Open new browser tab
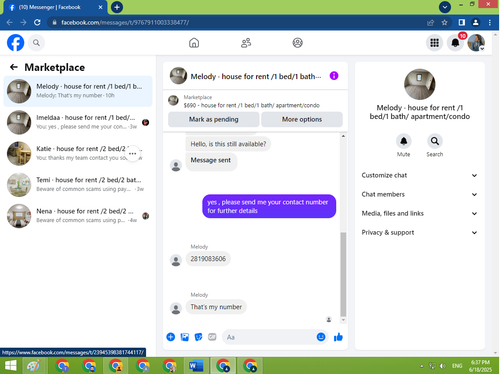 pyautogui.click(x=117, y=7)
